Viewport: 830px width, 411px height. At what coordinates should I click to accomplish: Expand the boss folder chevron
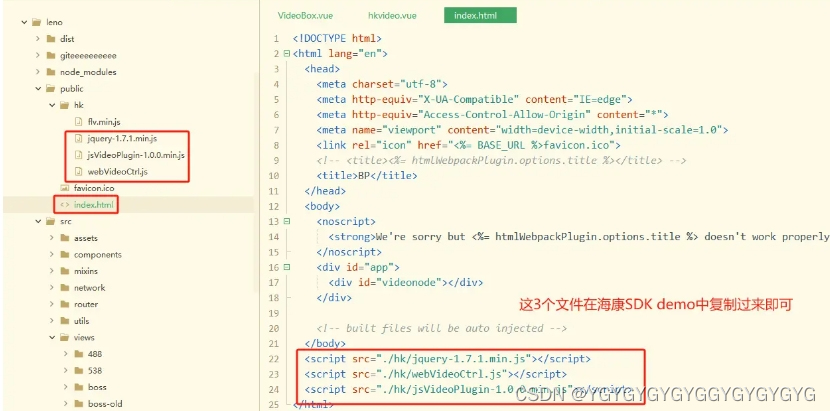[x=66, y=387]
